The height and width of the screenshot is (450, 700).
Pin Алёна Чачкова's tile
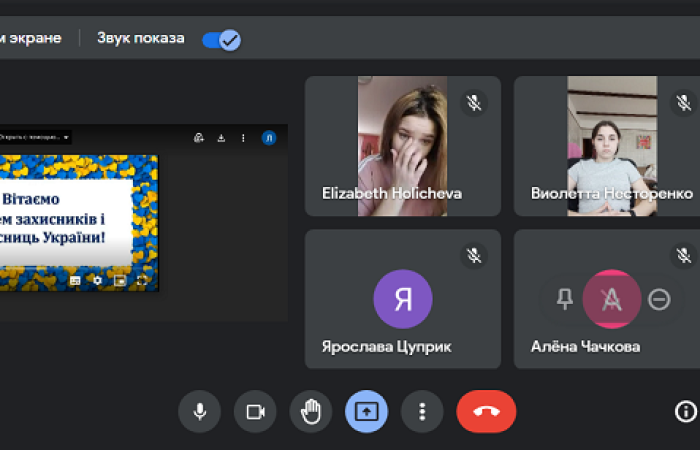coord(565,298)
